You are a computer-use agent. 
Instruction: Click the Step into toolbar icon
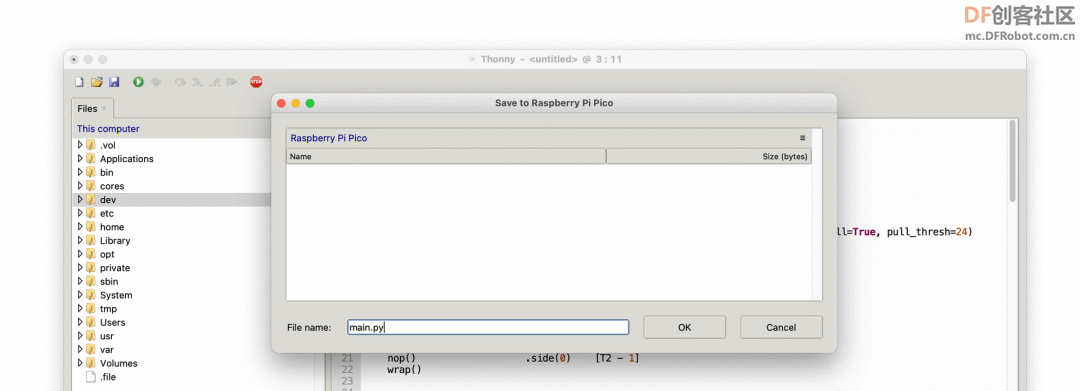(198, 82)
